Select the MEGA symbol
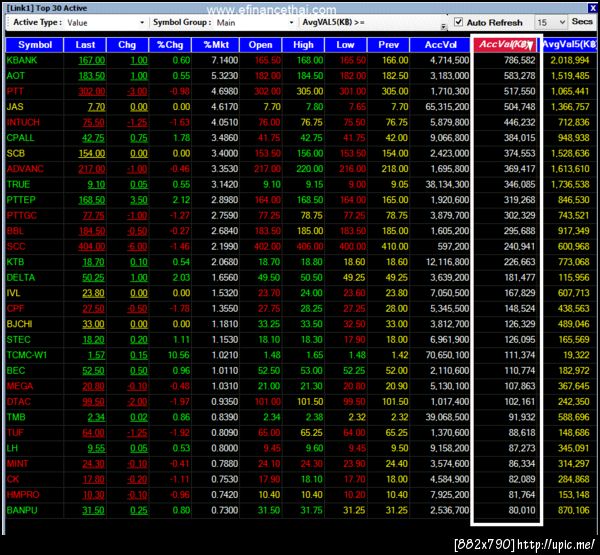This screenshot has width=600, height=555. 20,386
